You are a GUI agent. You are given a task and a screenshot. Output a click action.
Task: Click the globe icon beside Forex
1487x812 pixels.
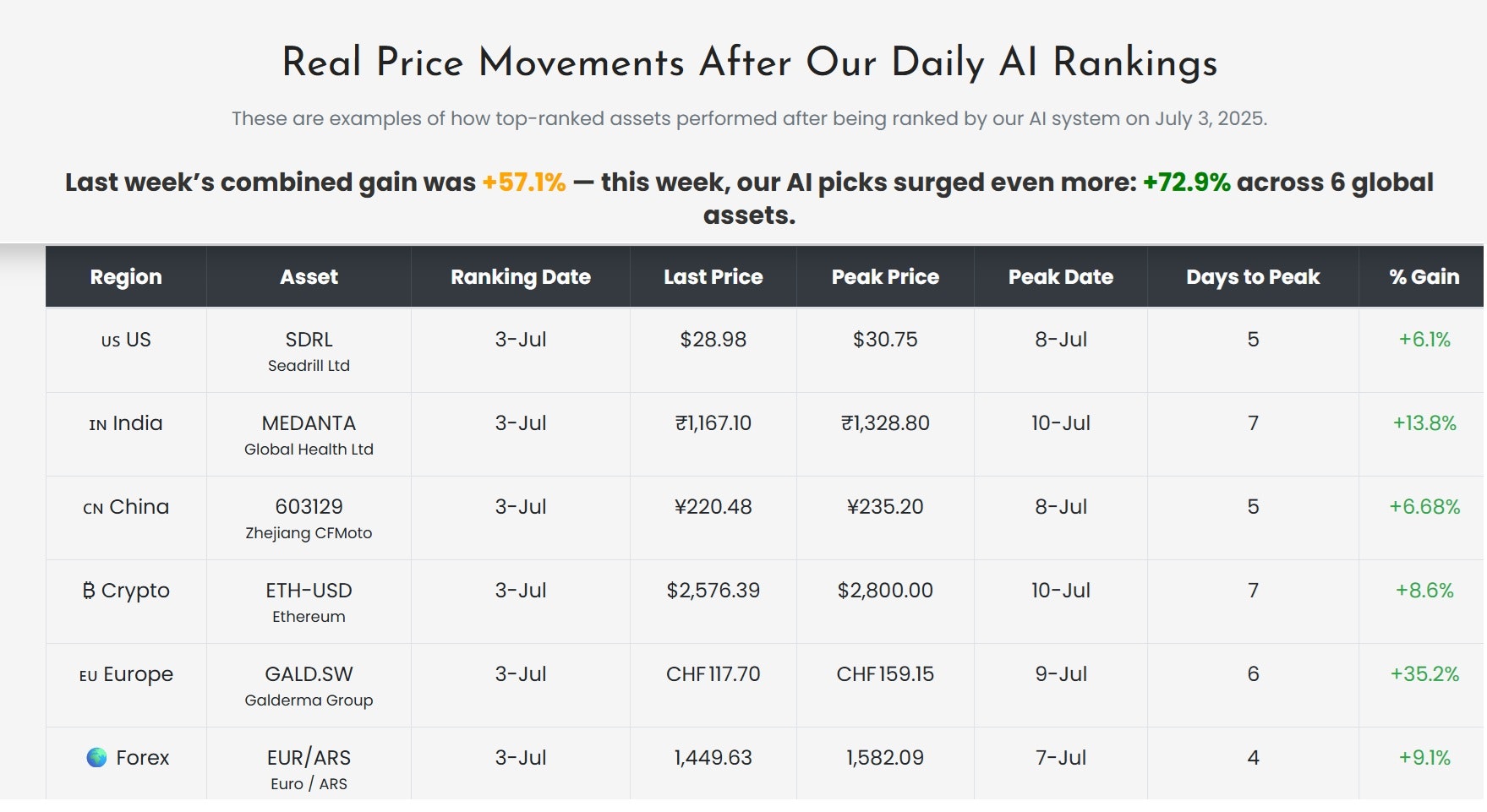(97, 757)
